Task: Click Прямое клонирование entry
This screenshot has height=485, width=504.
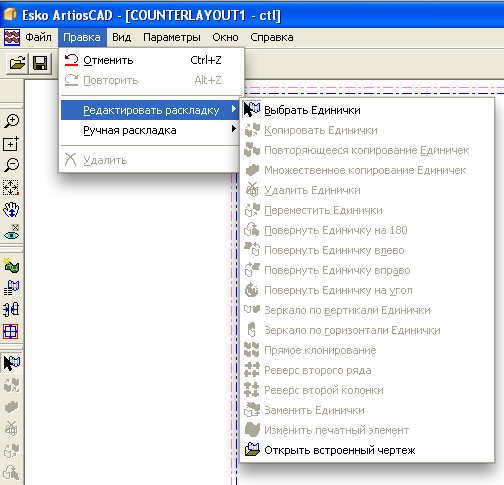Action: point(367,350)
